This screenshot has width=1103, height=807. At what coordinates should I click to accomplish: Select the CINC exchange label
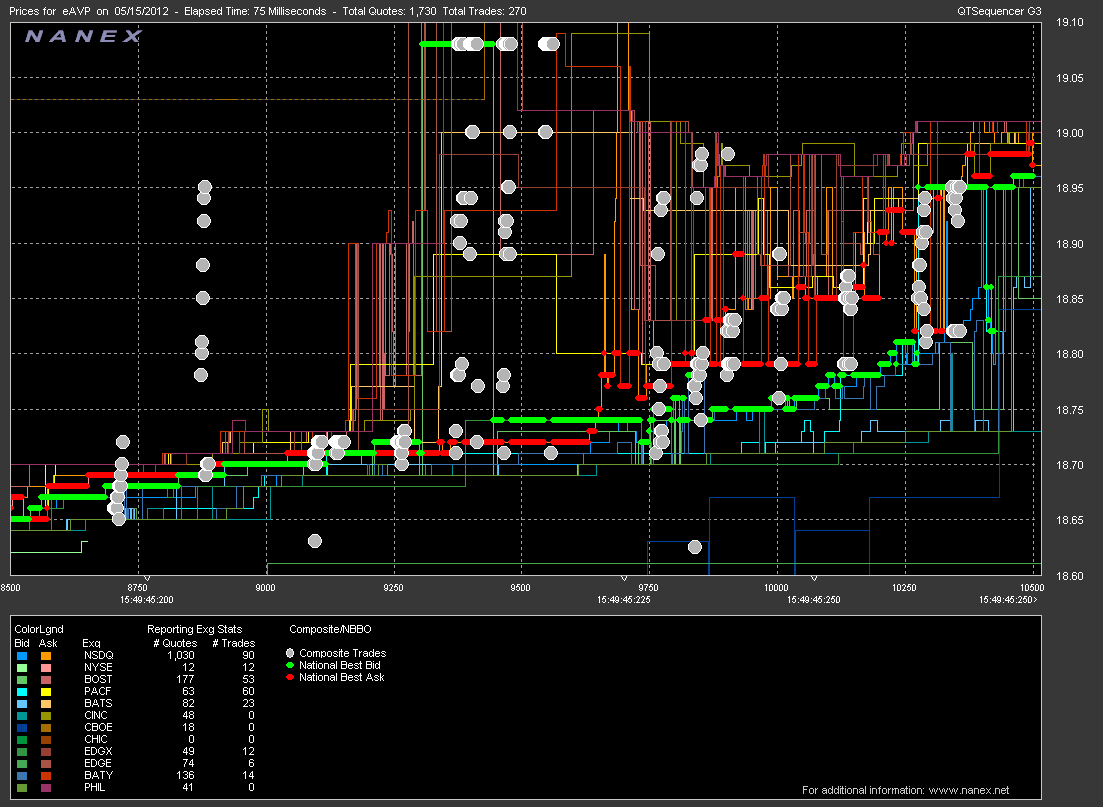(96, 715)
